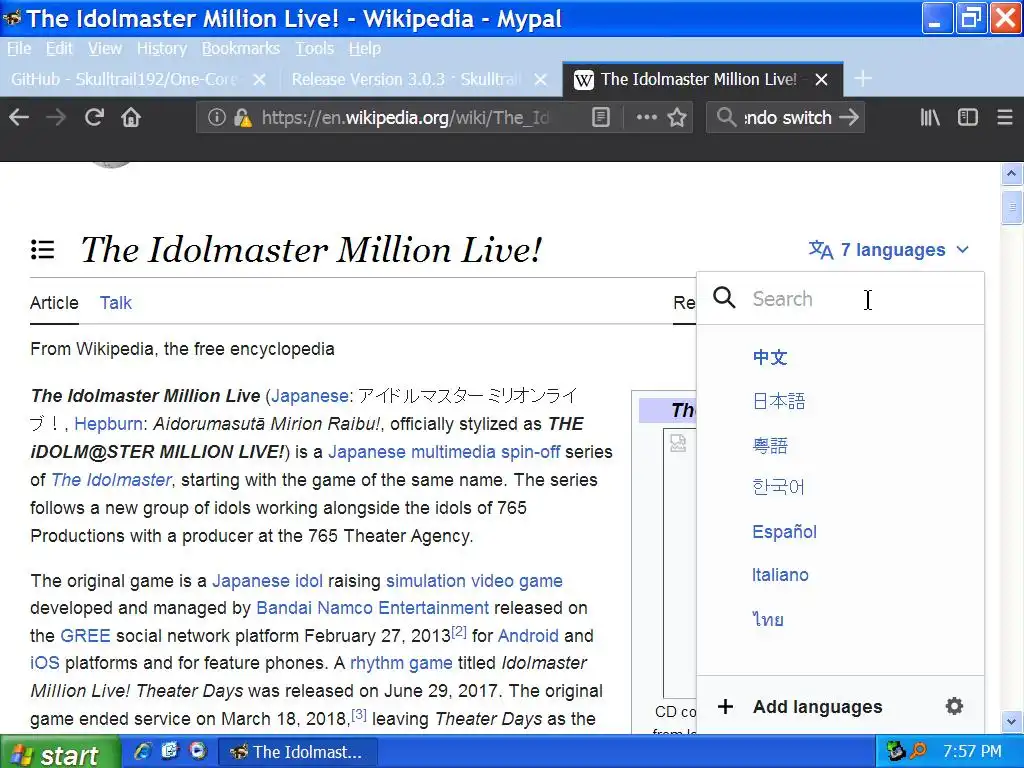
Task: Open the Library icon
Action: [930, 118]
